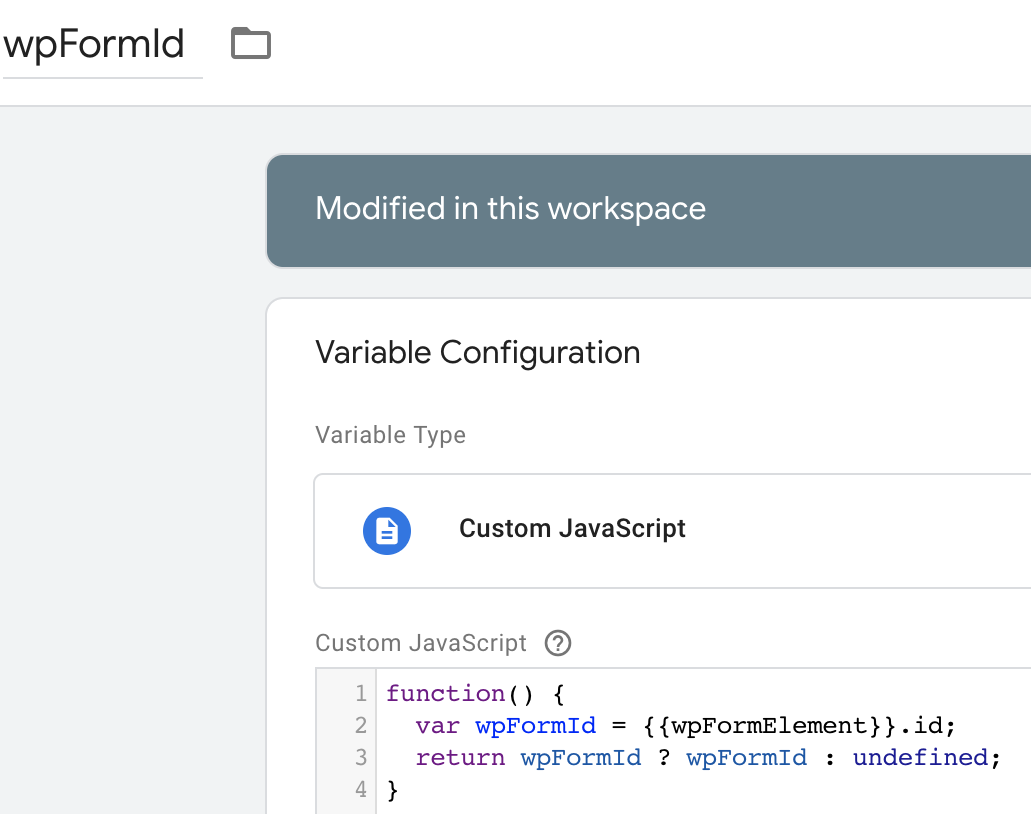The image size is (1031, 814).
Task: Click the blue Custom JavaScript document icon
Action: pyautogui.click(x=387, y=530)
